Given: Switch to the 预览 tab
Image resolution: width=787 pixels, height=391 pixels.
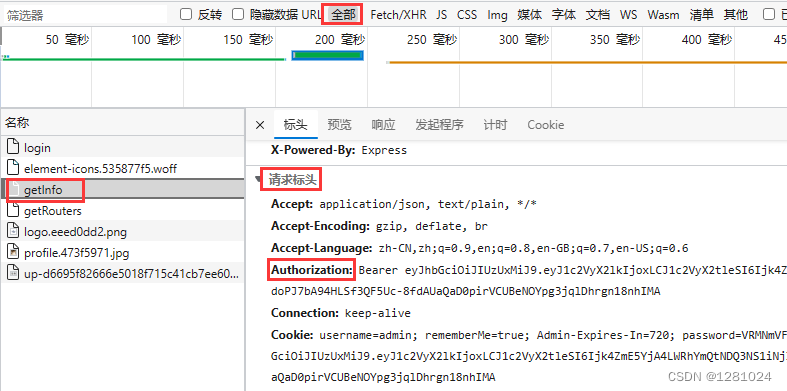Looking at the screenshot, I should (340, 124).
